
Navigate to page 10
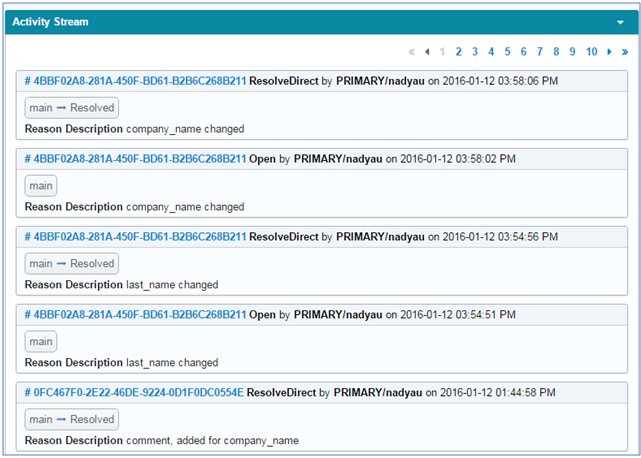coord(591,52)
